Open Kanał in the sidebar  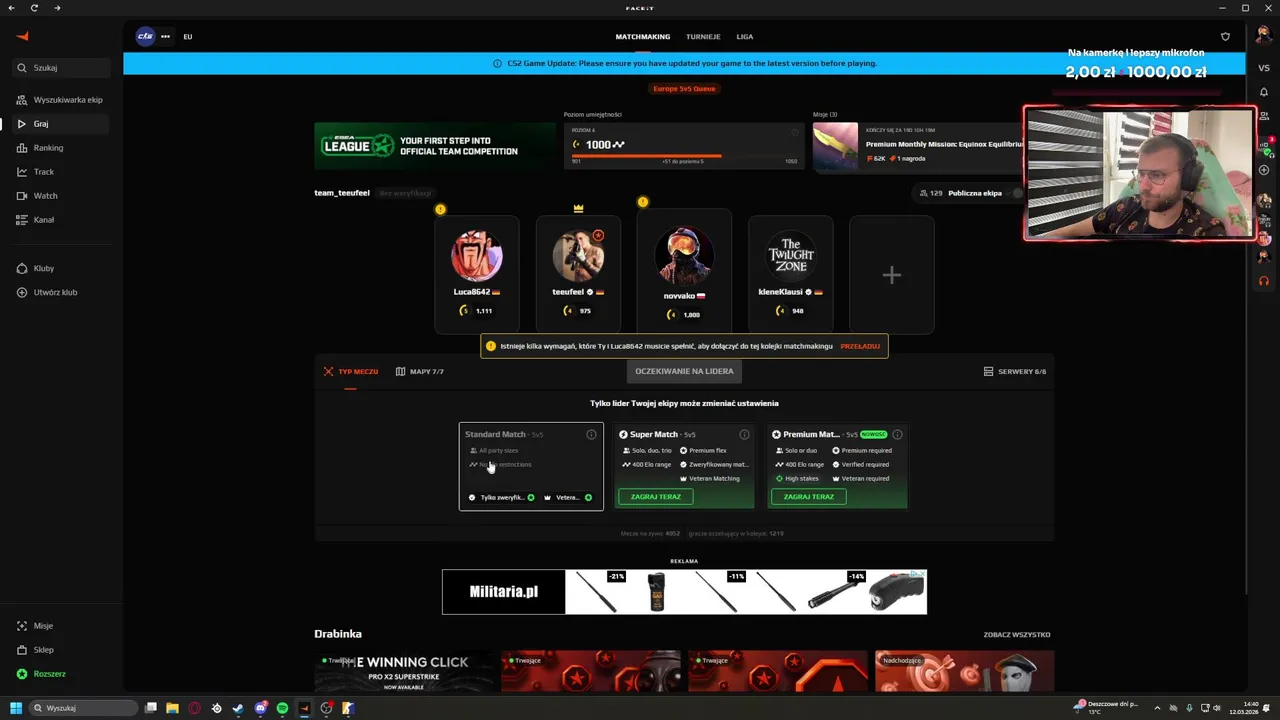point(61,220)
